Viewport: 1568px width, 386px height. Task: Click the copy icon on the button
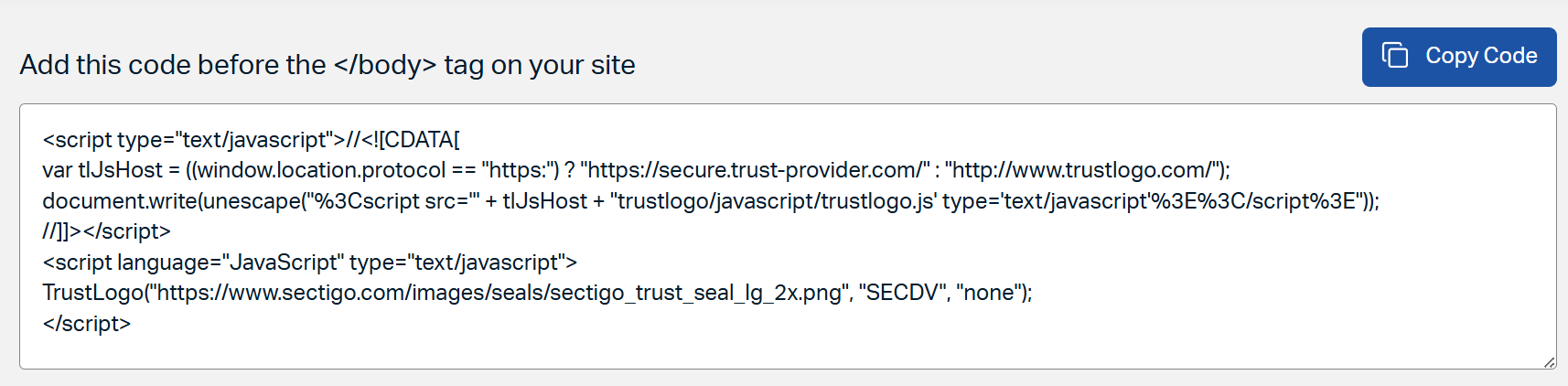pos(1394,56)
